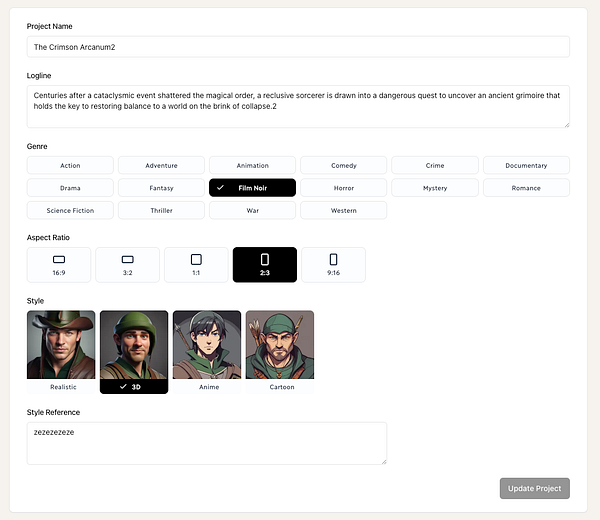Click the selected 3D style thumbnail

coord(134,352)
